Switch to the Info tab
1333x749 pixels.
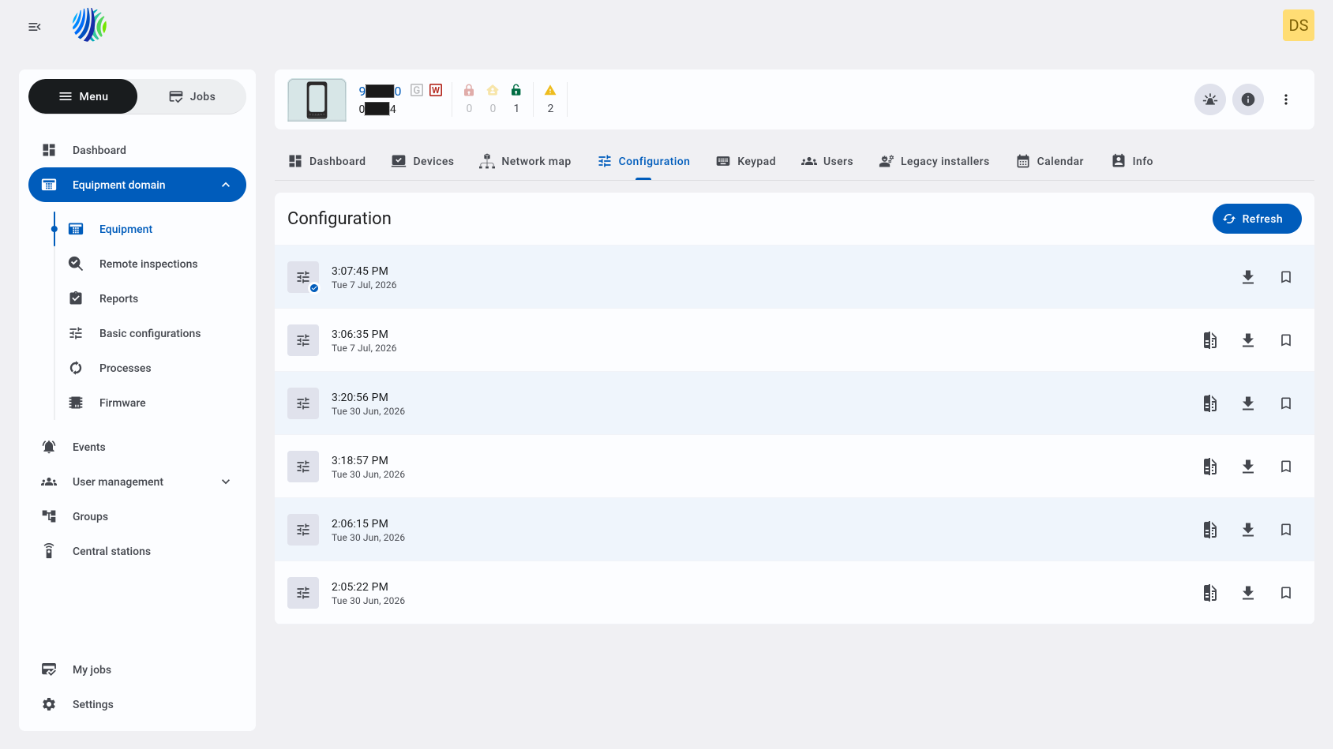1132,161
